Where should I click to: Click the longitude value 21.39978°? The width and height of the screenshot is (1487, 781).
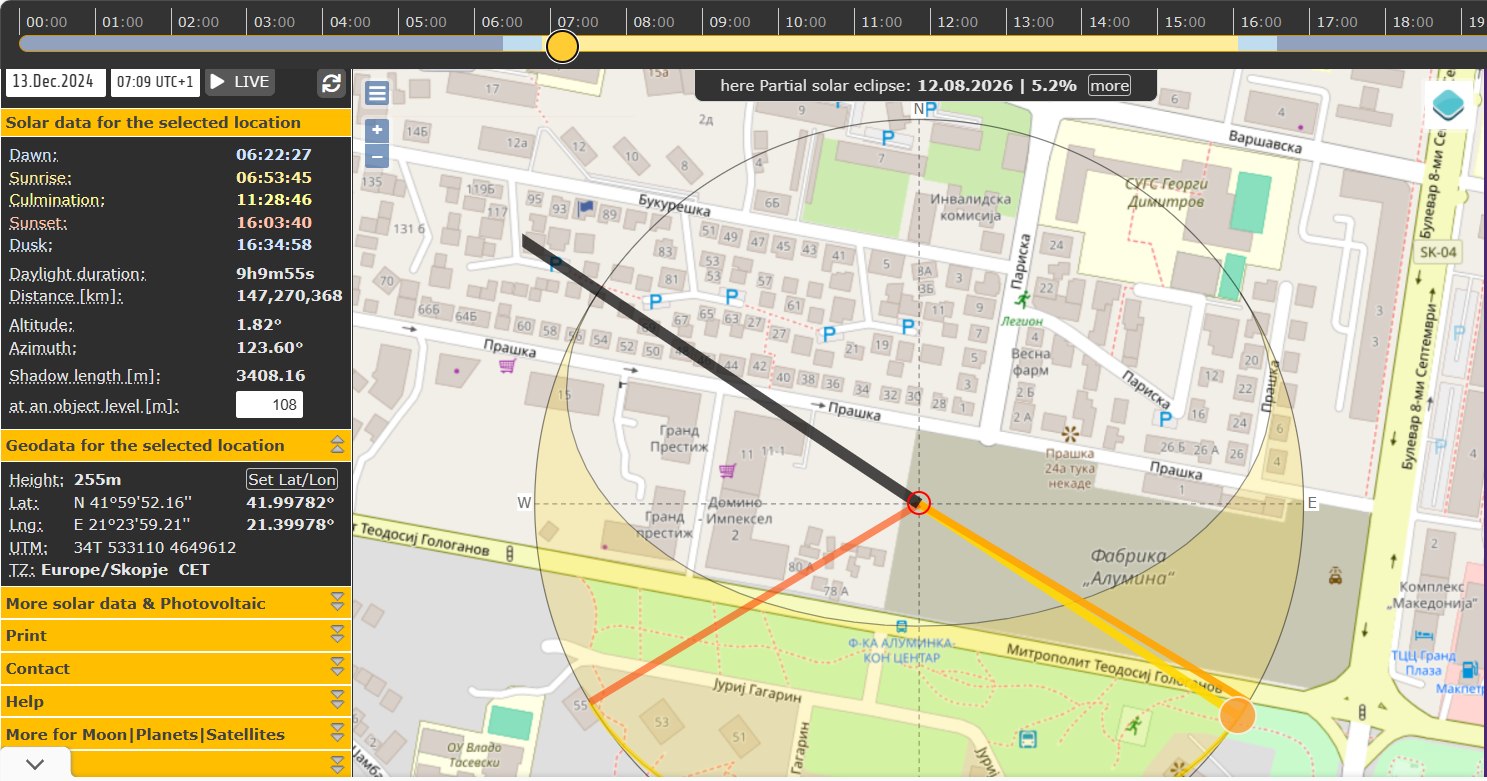pyautogui.click(x=290, y=524)
